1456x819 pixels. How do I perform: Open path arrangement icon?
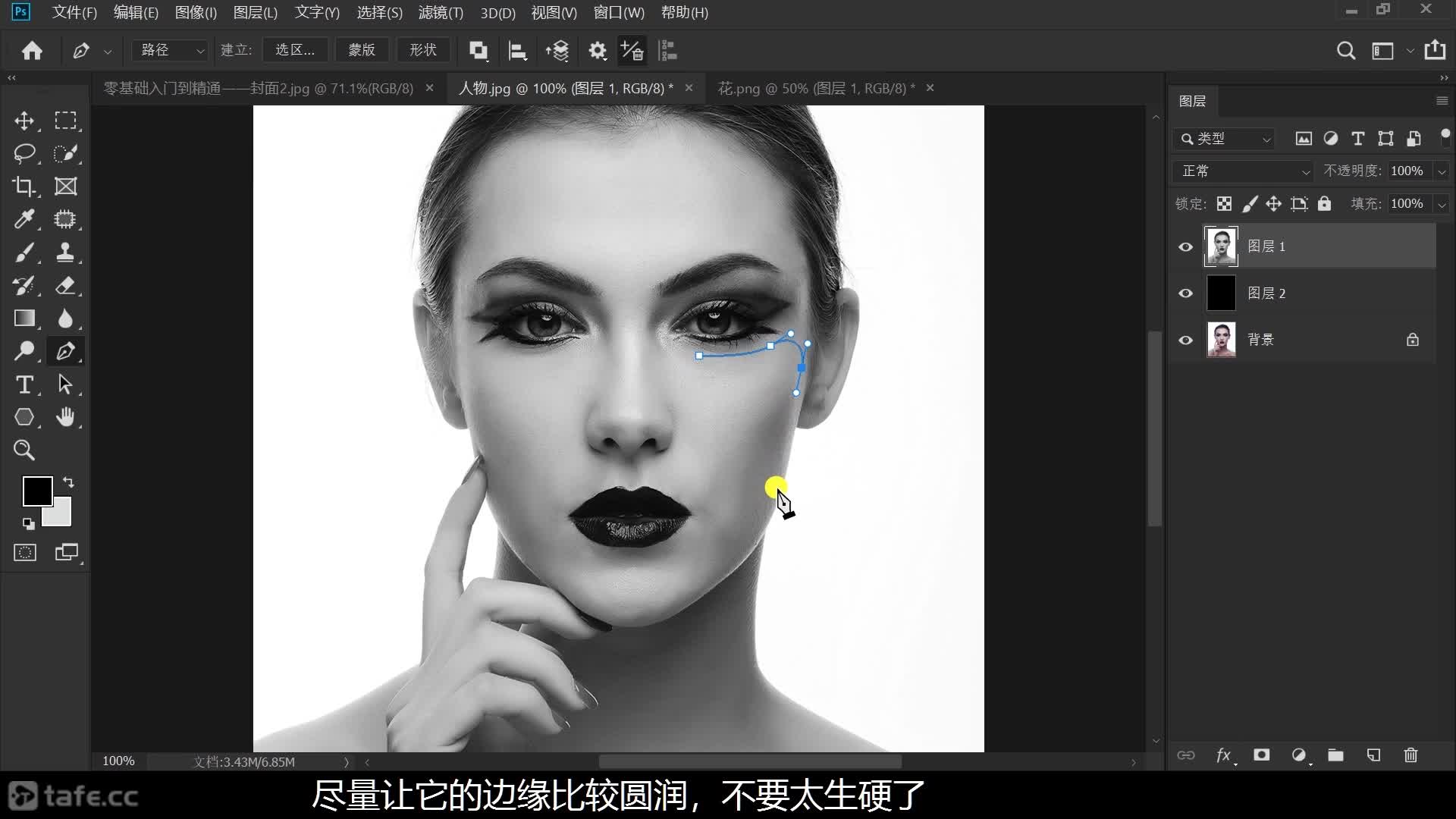coord(557,51)
